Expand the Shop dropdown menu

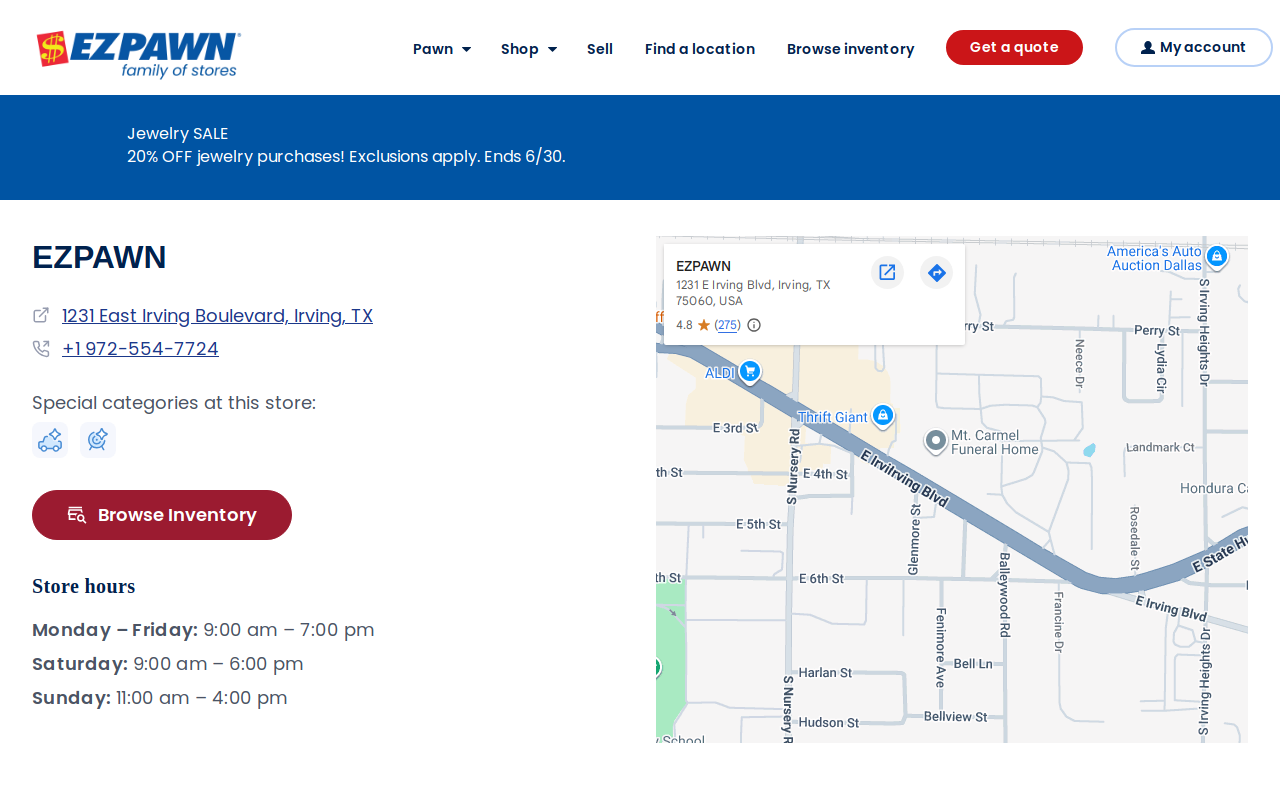point(529,49)
